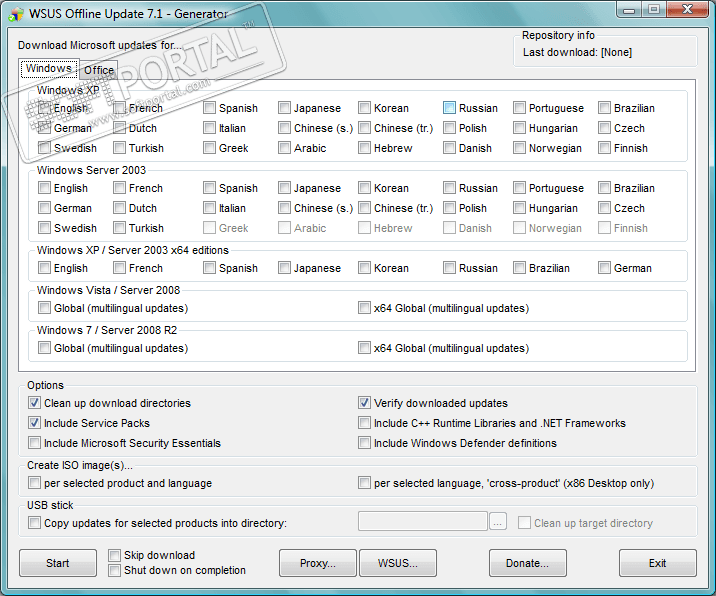Open the browse (...) directory button
Viewport: 716px width, 596px height.
point(498,522)
